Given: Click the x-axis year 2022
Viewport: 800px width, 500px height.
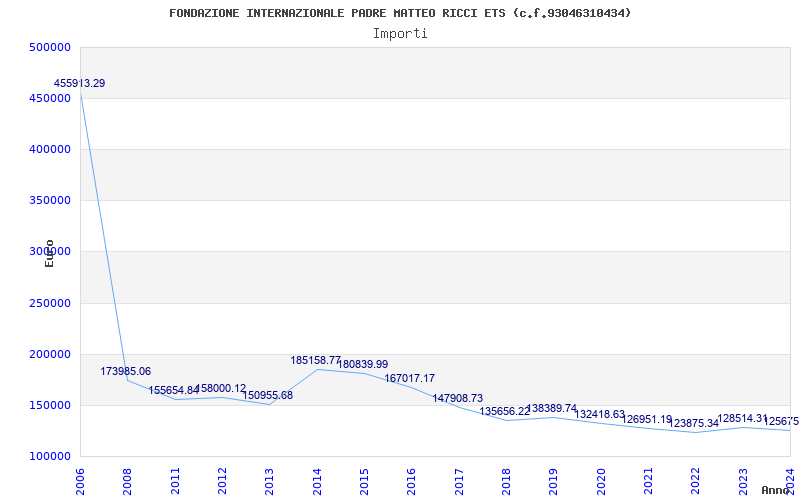Looking at the screenshot, I should (x=695, y=481).
